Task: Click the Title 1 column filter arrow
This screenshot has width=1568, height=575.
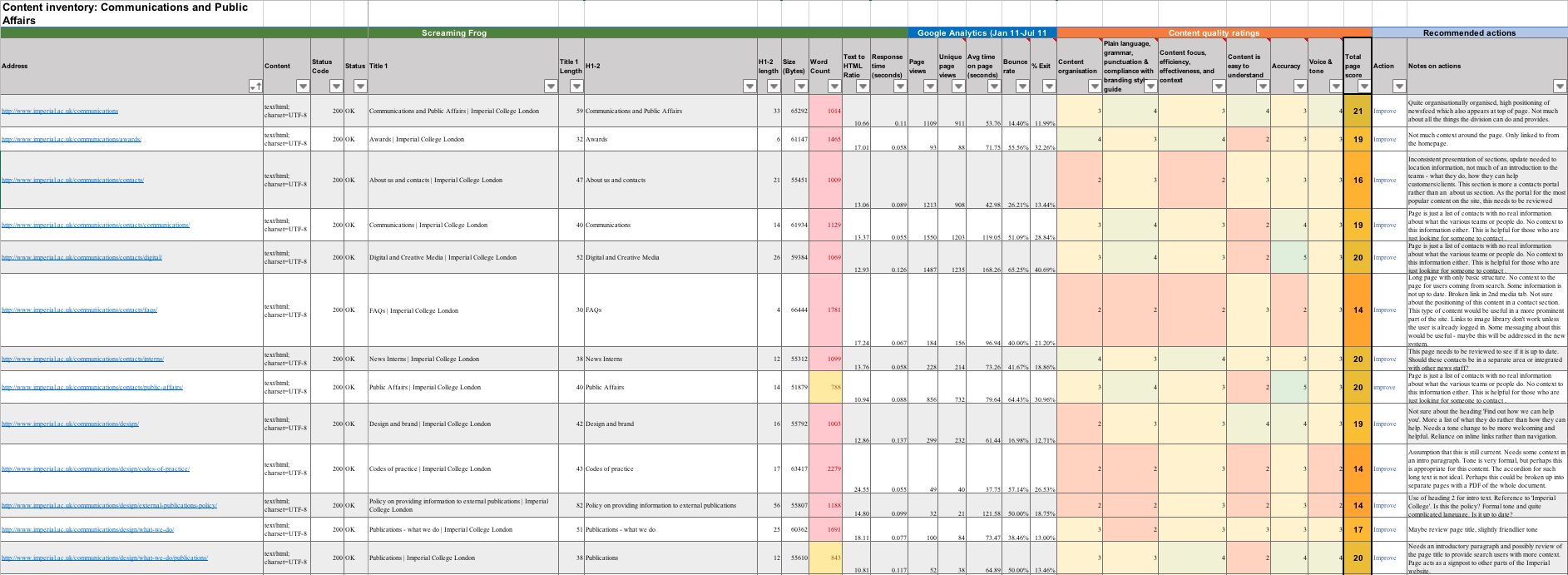Action: (x=551, y=87)
